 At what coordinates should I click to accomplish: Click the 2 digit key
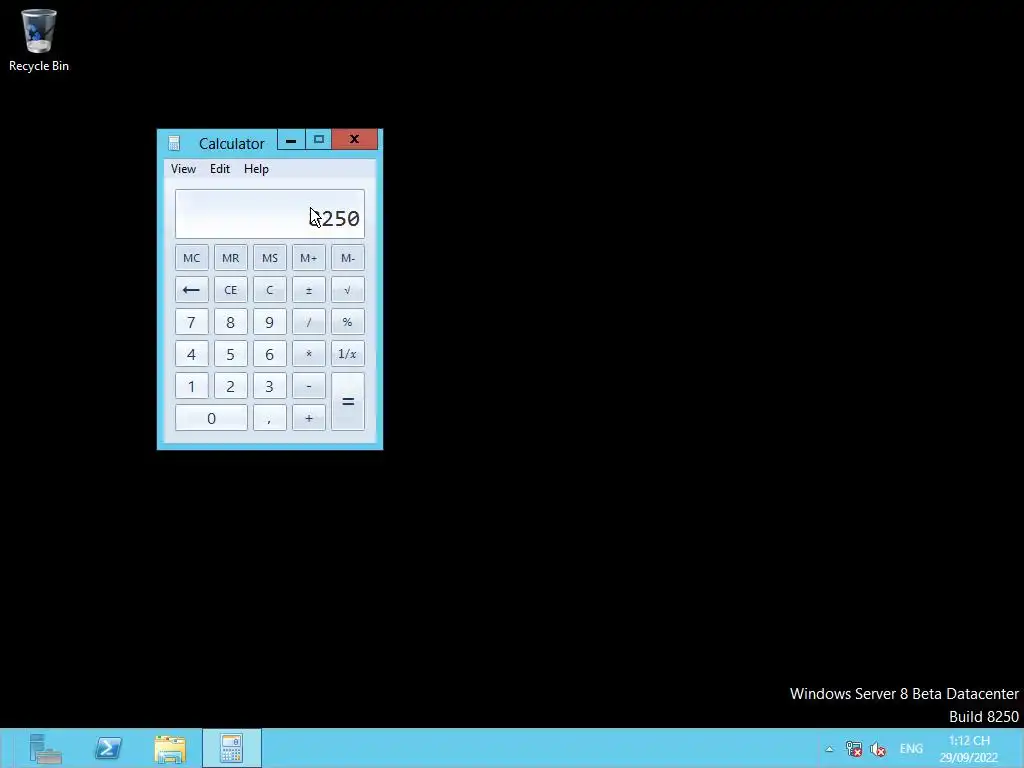[231, 386]
